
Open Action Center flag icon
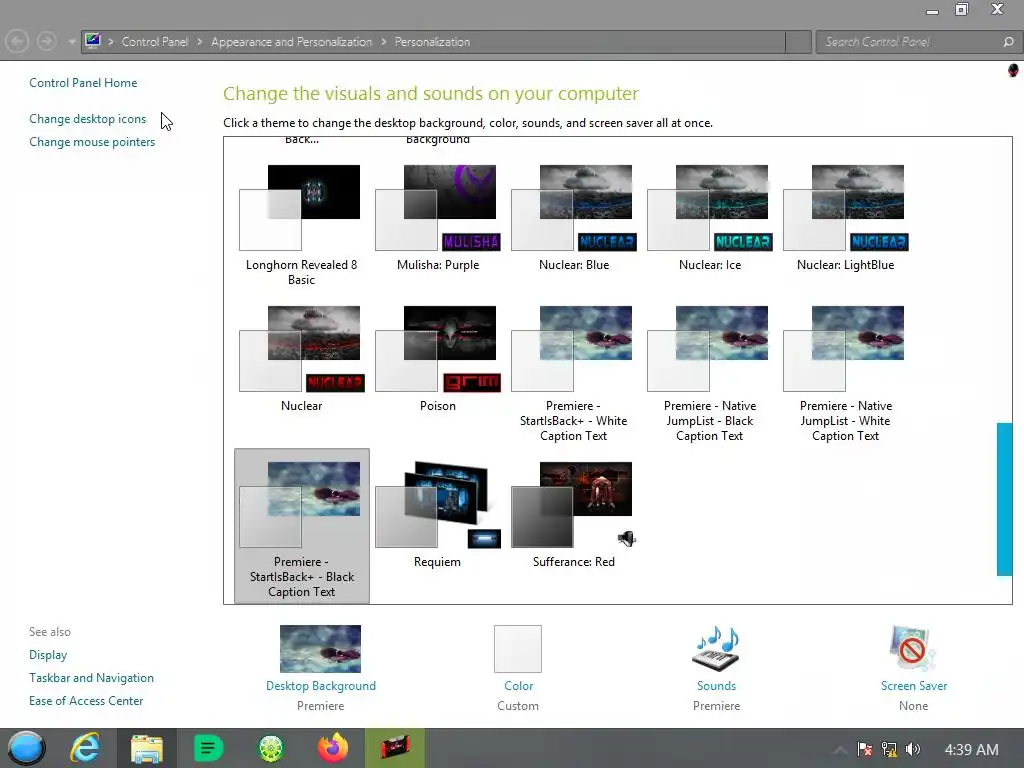tap(865, 749)
